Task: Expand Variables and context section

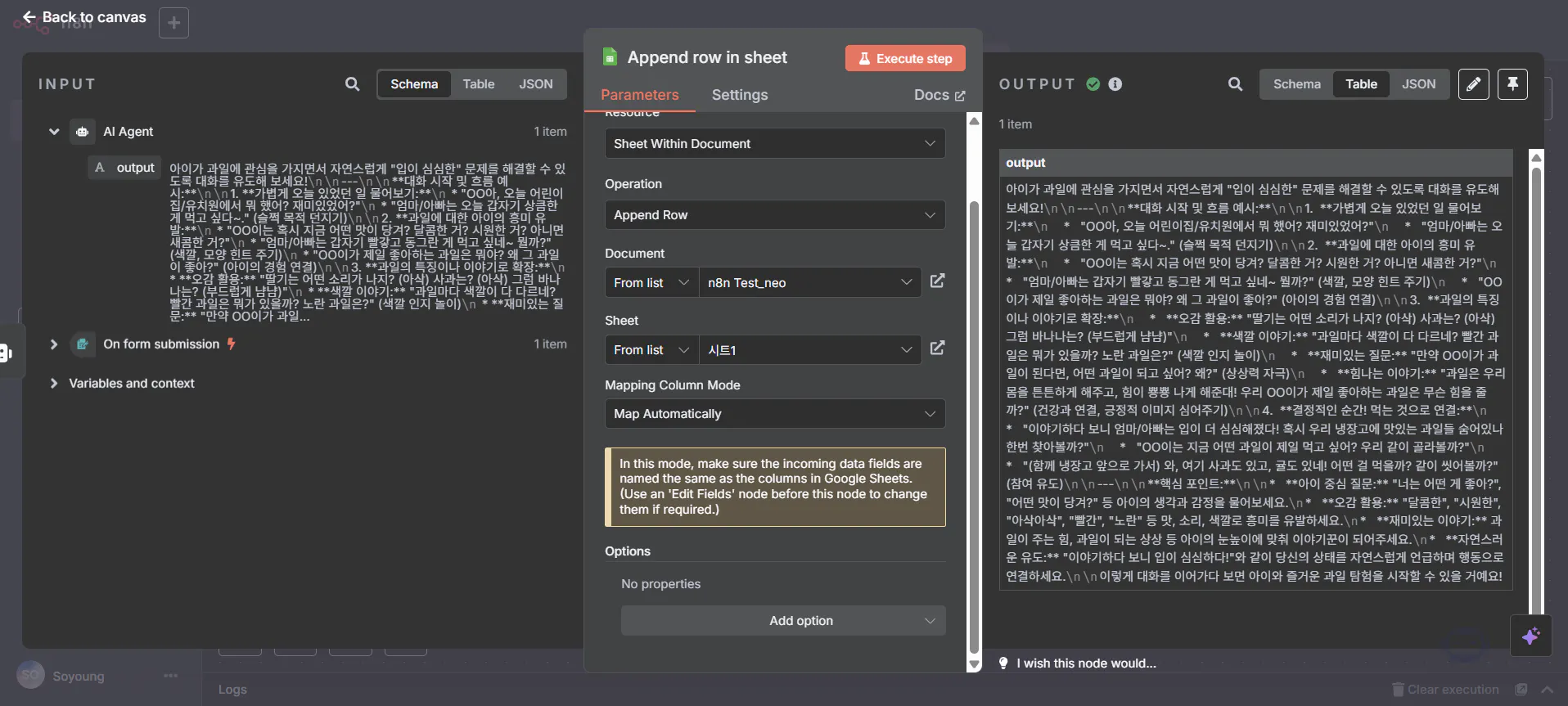Action: click(x=54, y=383)
